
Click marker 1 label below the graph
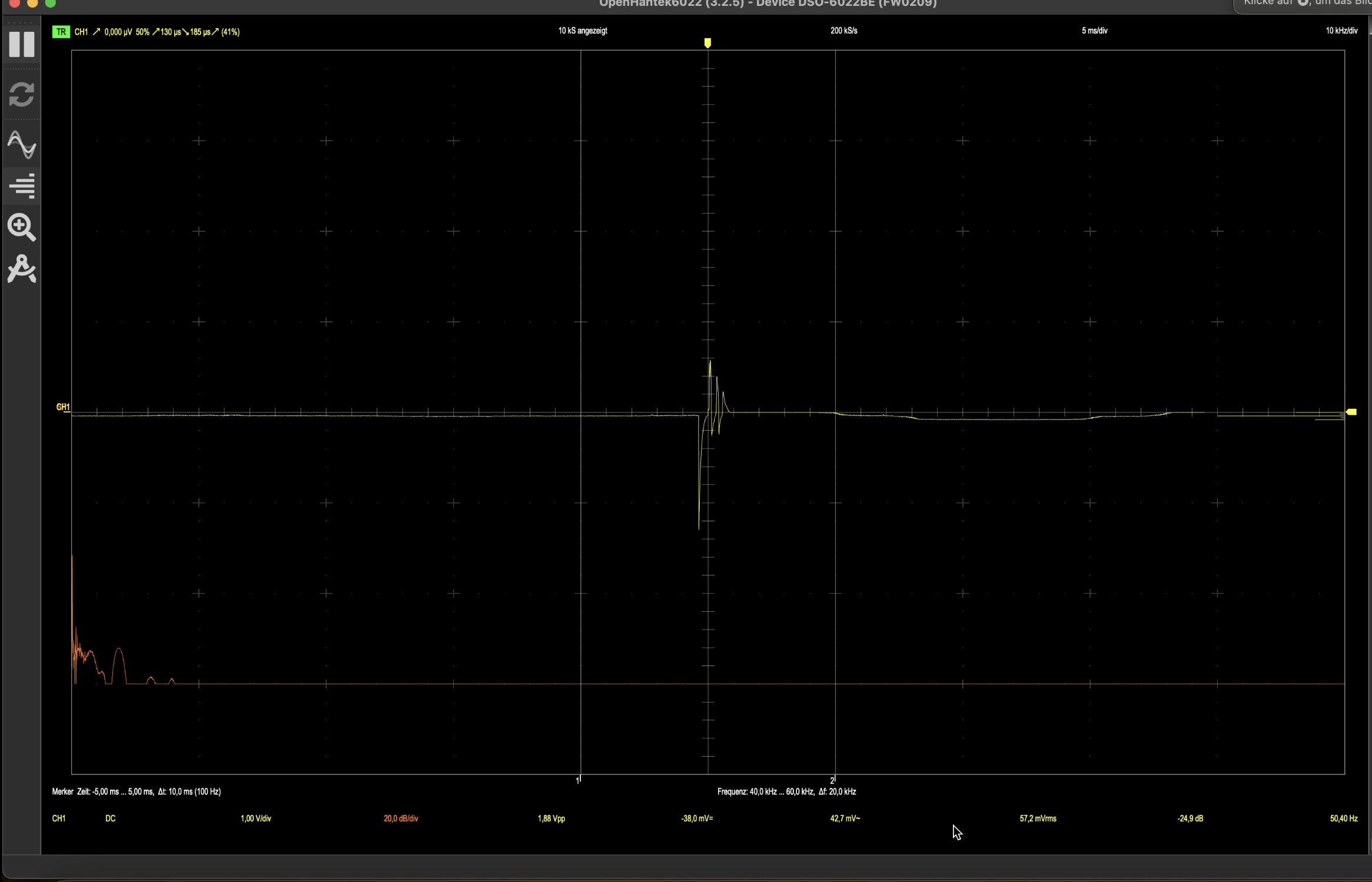[x=578, y=780]
